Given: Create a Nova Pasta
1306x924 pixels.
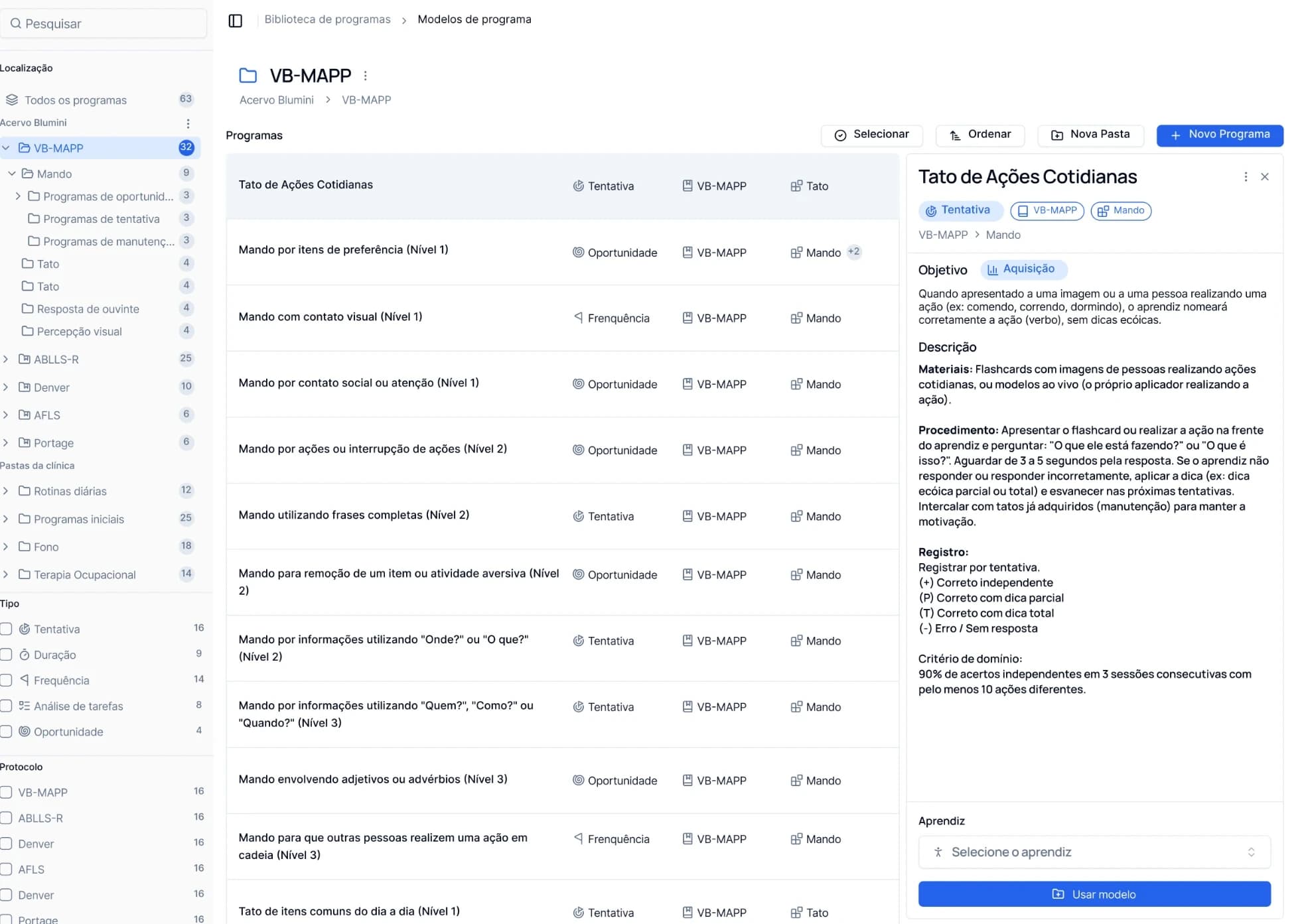Looking at the screenshot, I should (1091, 135).
